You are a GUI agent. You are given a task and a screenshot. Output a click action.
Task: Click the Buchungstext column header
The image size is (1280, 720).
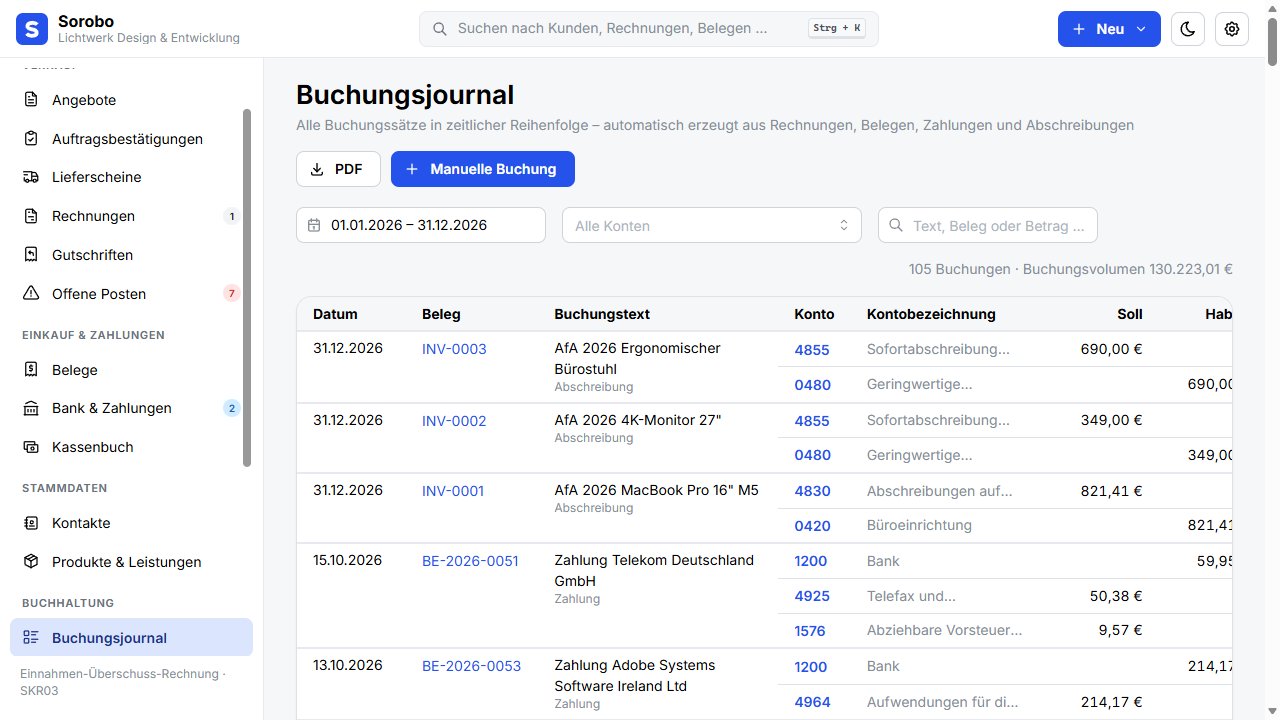[x=602, y=314]
